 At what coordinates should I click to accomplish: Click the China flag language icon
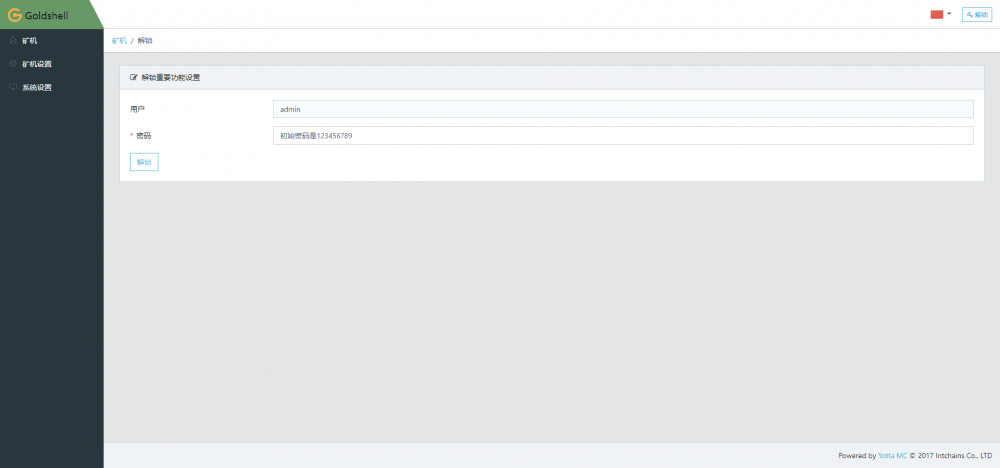(937, 14)
